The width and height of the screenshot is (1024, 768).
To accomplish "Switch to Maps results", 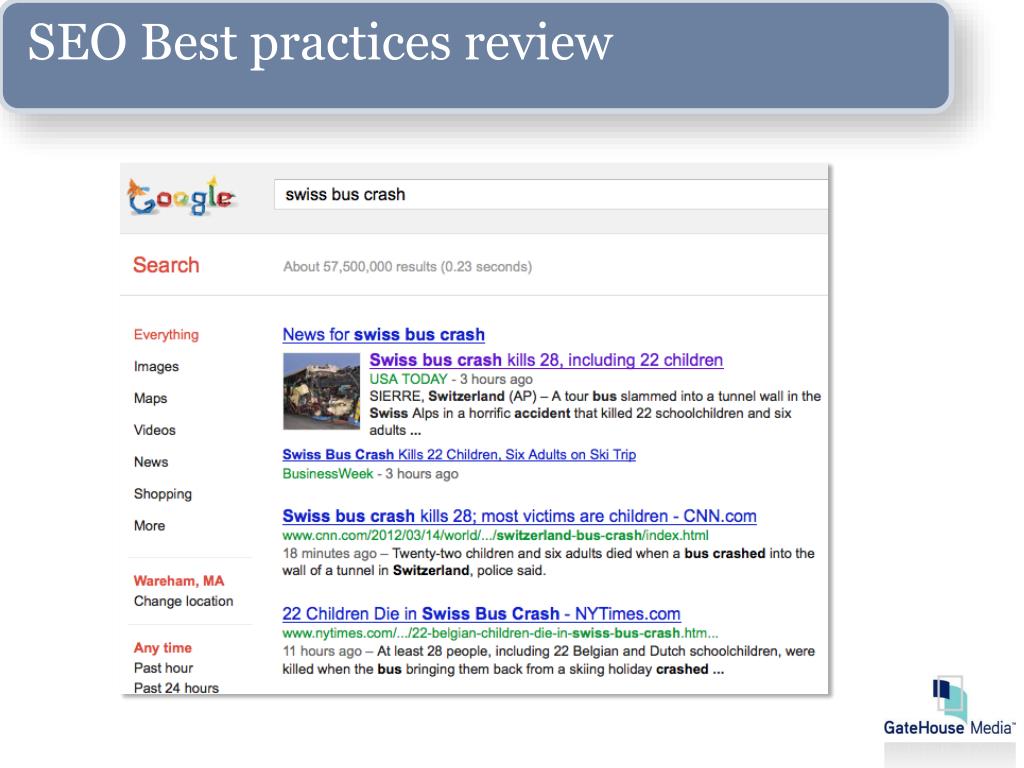I will click(150, 398).
